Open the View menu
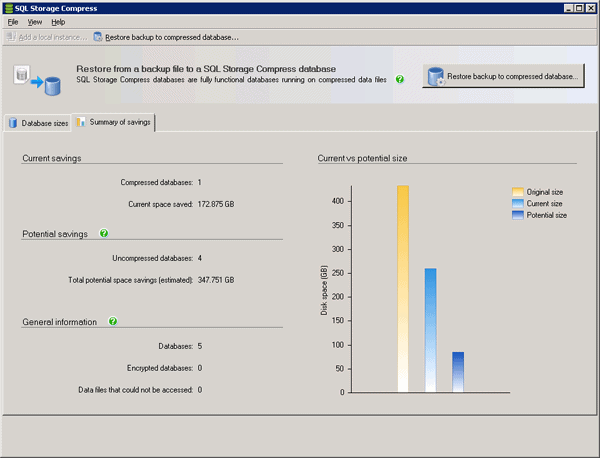This screenshot has width=600, height=458. pyautogui.click(x=35, y=22)
